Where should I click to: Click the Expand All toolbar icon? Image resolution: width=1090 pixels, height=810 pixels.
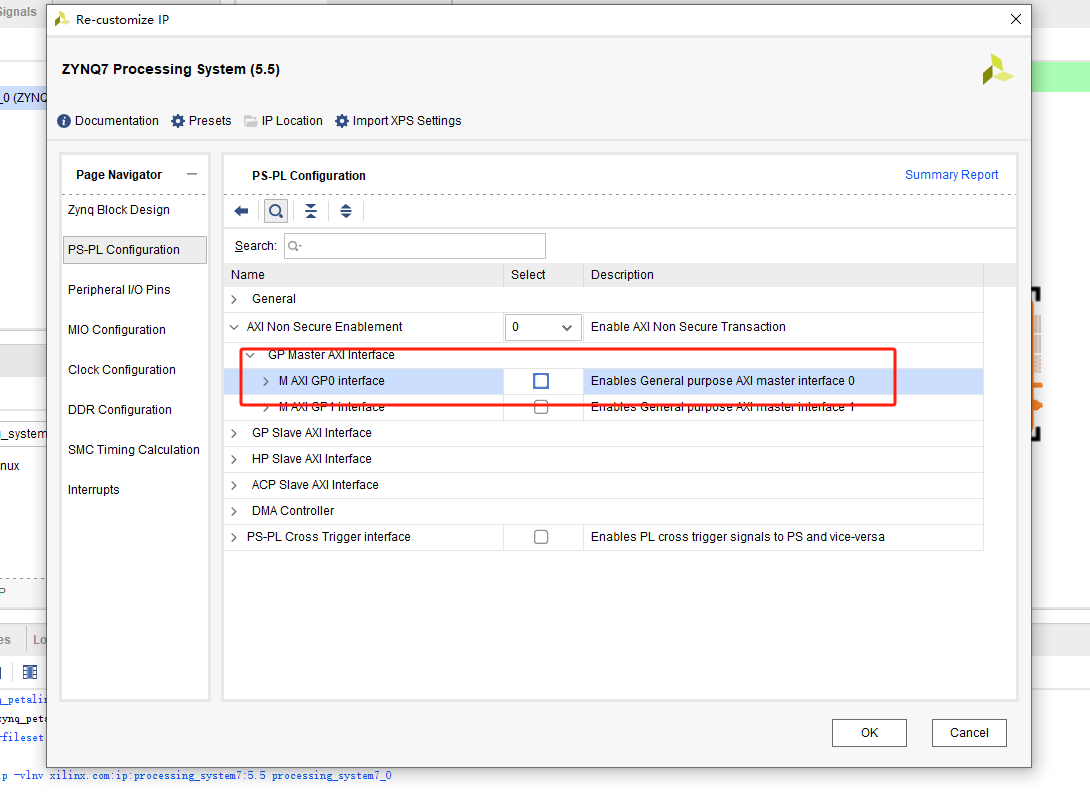[345, 211]
